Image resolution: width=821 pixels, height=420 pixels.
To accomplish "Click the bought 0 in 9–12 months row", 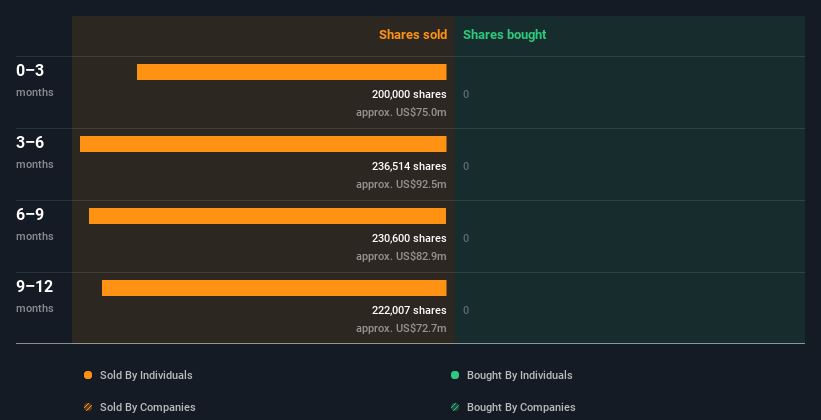I will pos(466,311).
